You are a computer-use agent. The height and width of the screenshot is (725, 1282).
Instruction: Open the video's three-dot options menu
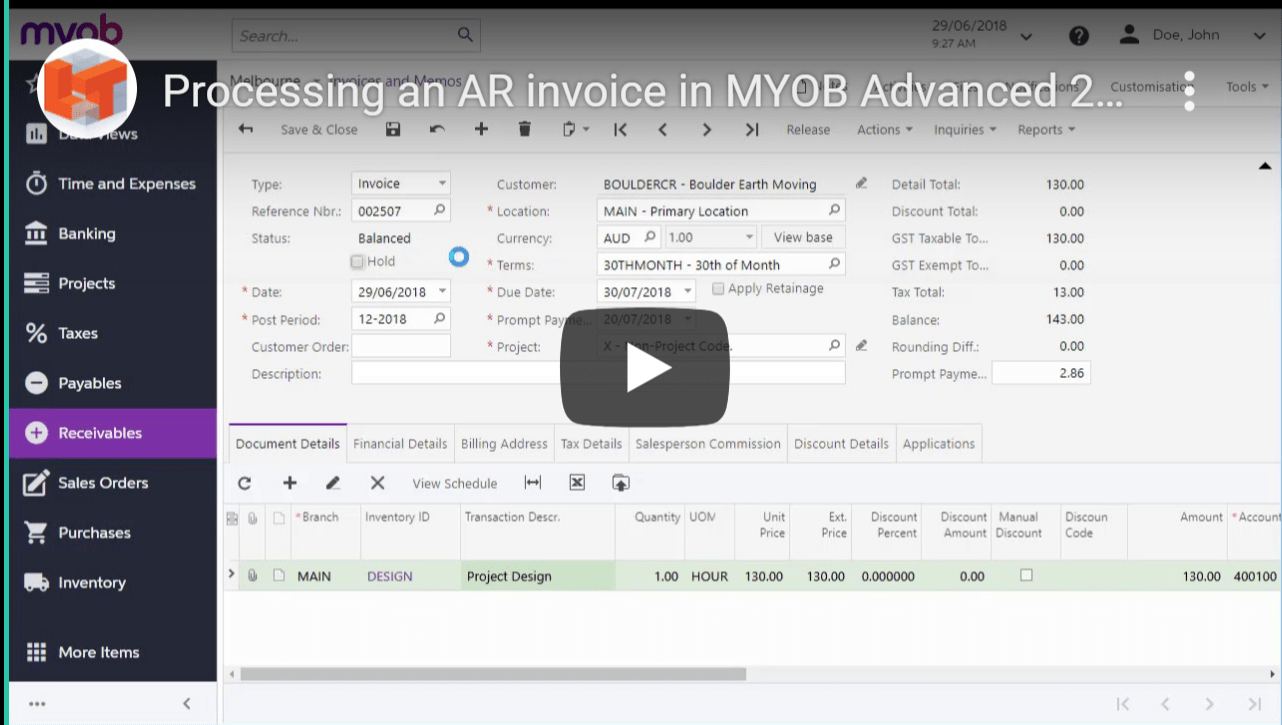(x=1189, y=91)
